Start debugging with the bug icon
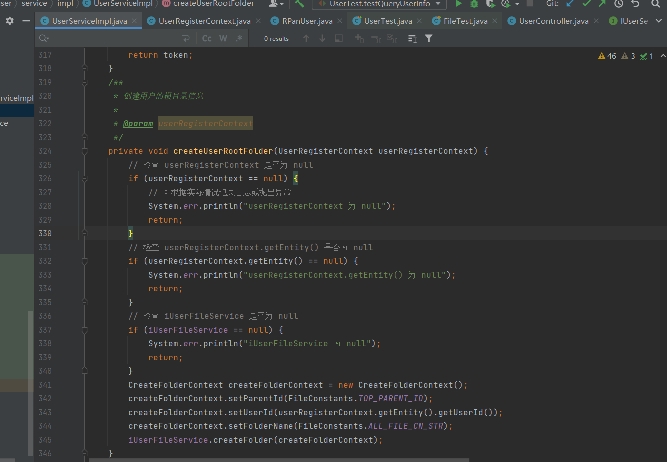This screenshot has height=462, width=667. click(x=474, y=4)
